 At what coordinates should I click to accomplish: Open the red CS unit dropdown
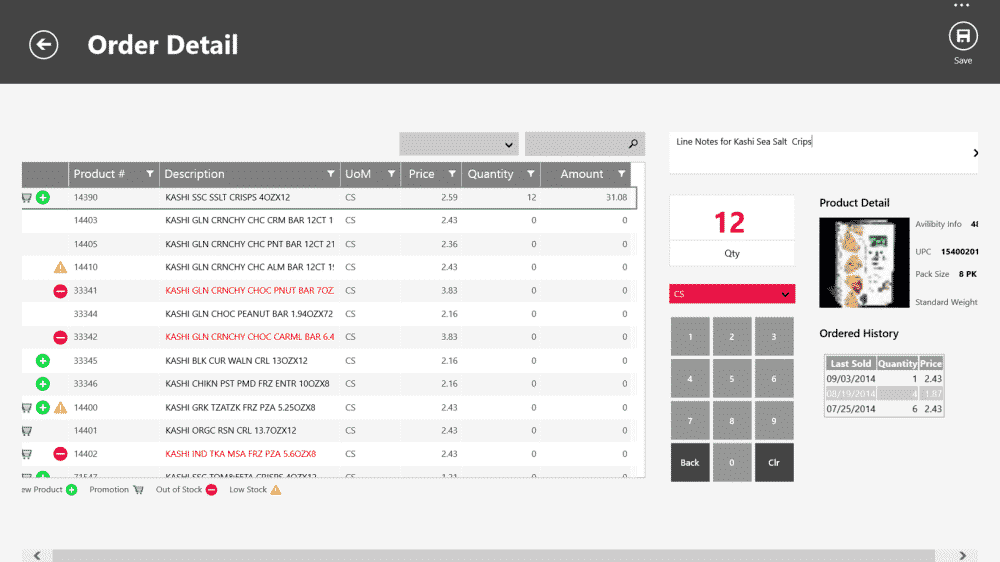[x=732, y=294]
